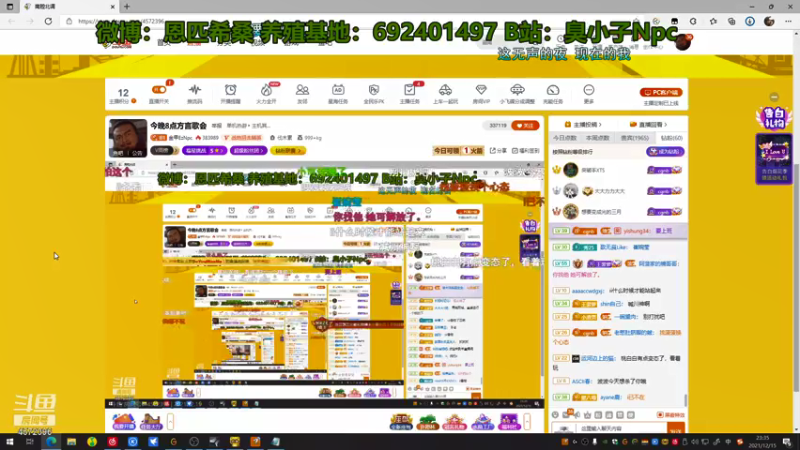Switch to the nobles (1965) tab

coord(635,138)
